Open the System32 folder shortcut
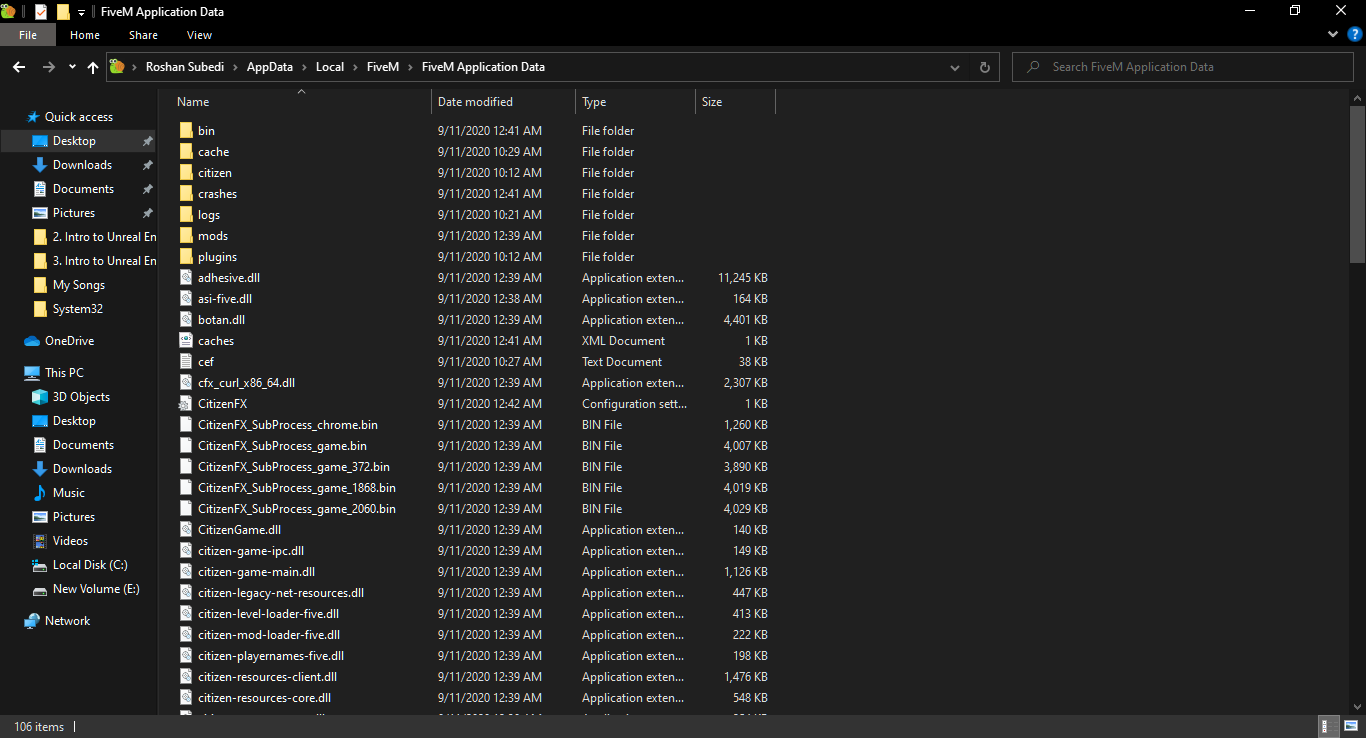This screenshot has height=738, width=1366. coord(77,309)
